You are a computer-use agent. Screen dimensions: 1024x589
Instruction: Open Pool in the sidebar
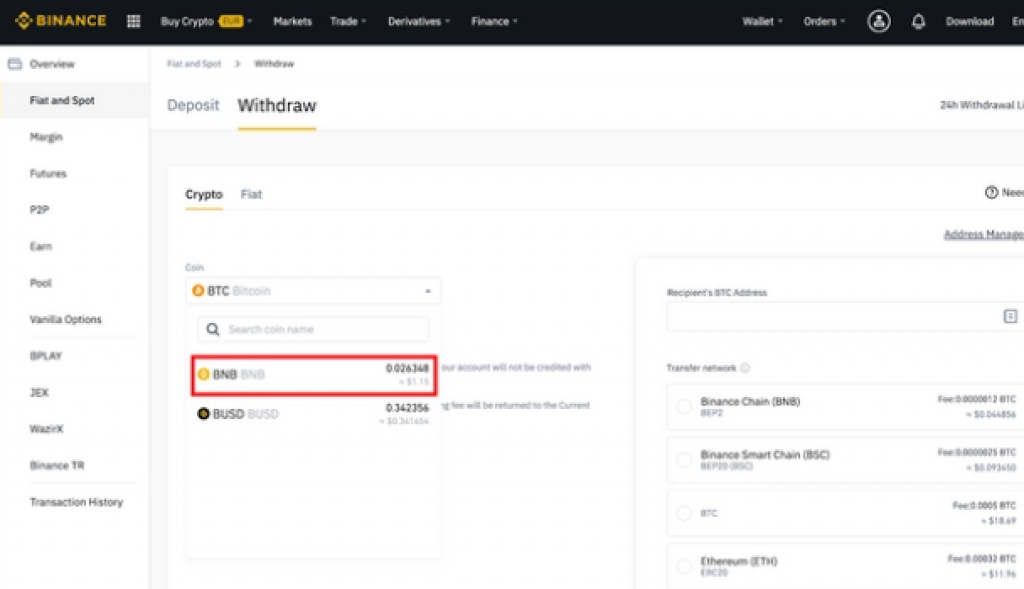point(40,283)
